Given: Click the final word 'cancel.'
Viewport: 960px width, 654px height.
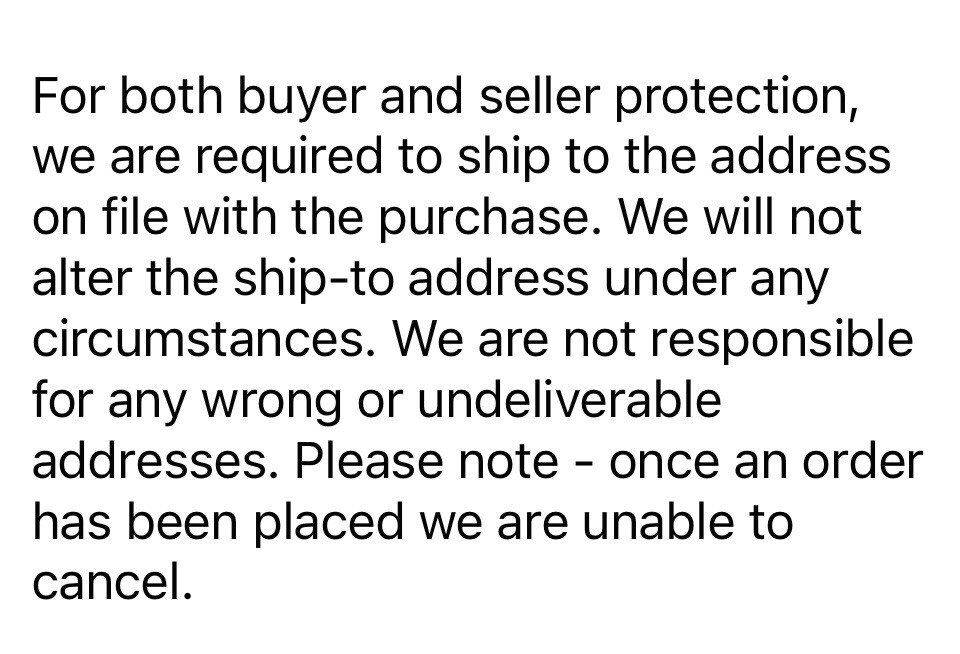Looking at the screenshot, I should 110,583.
